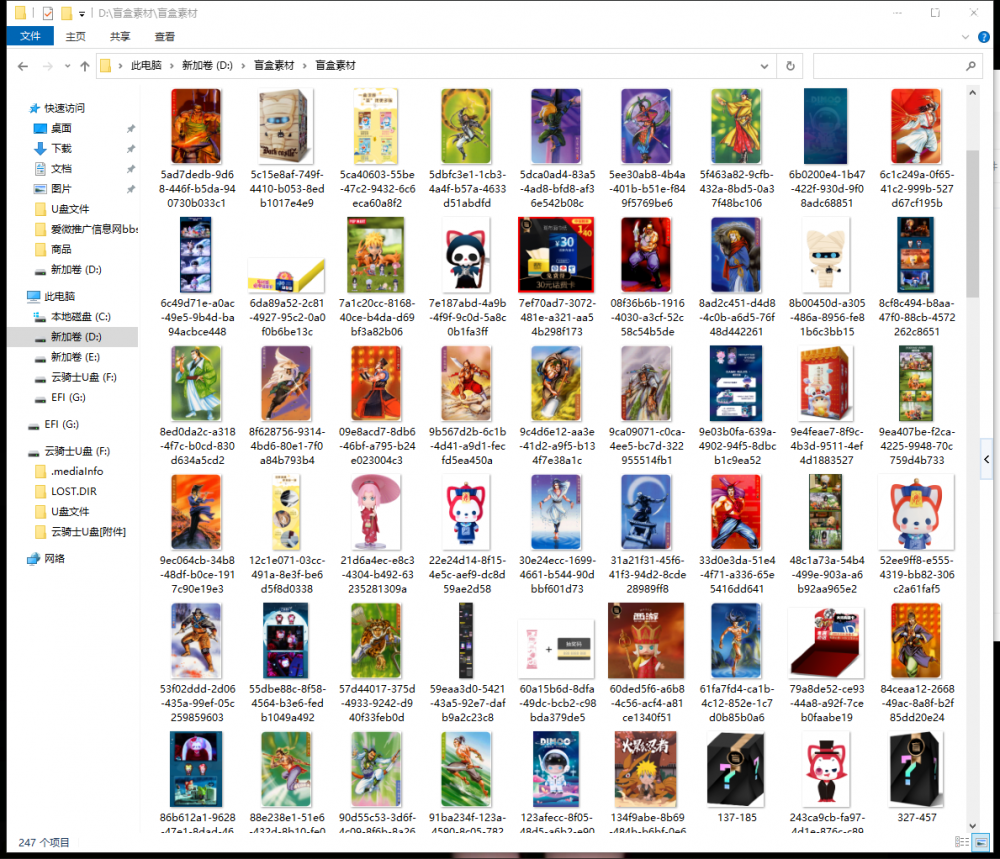1000x859 pixels.
Task: Switch to details view icon in status bar
Action: 961,842
